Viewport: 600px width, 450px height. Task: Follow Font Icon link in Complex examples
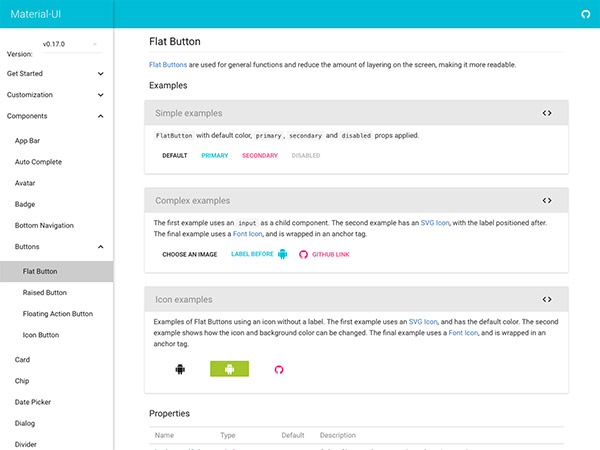pyautogui.click(x=248, y=234)
